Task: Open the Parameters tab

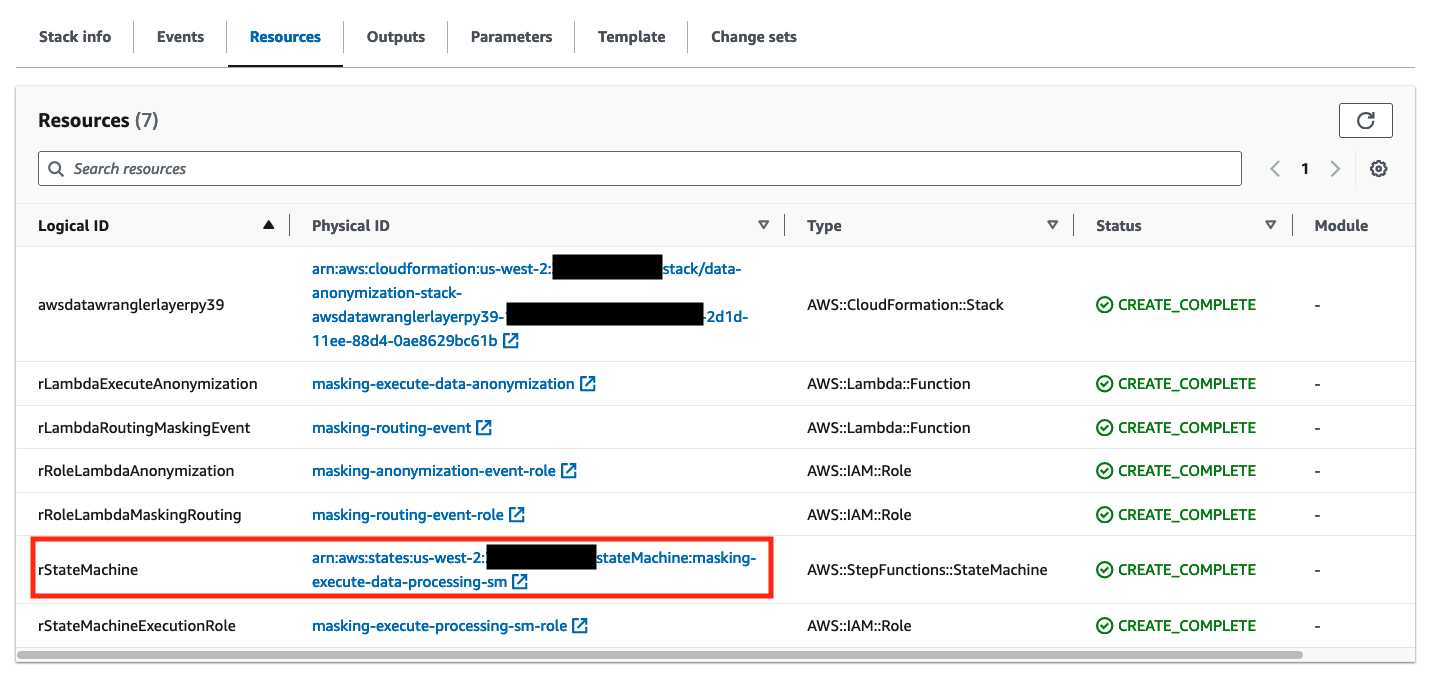Action: point(511,37)
